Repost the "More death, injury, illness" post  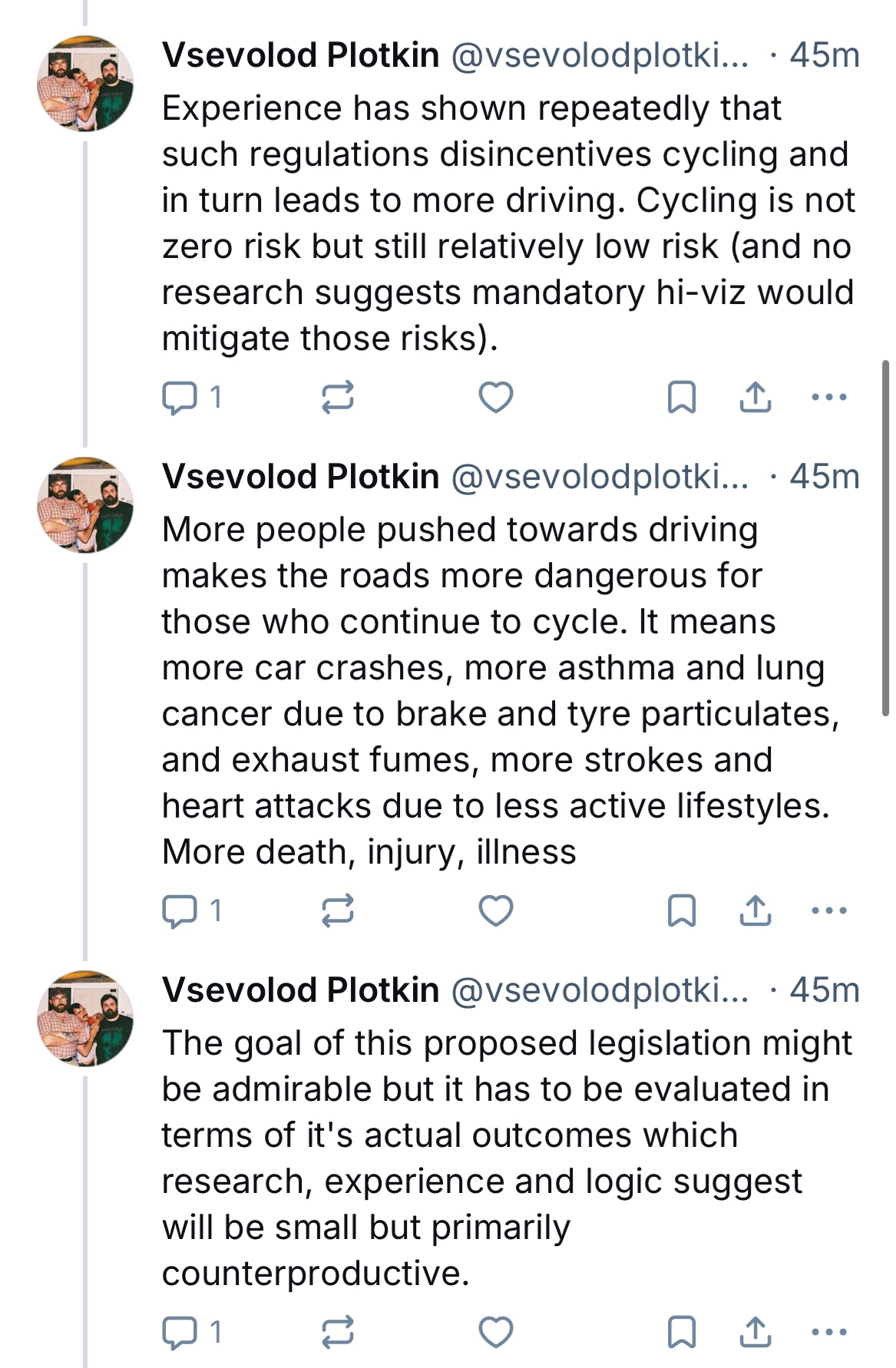(x=337, y=911)
